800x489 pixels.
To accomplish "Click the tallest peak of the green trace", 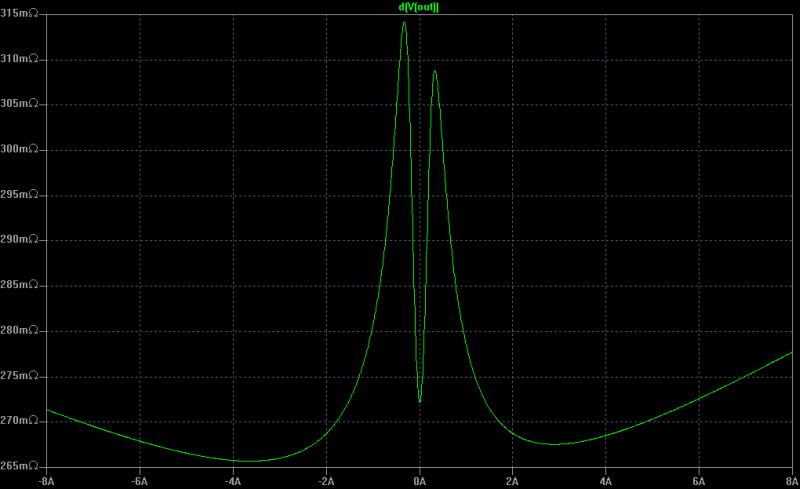I will [404, 22].
